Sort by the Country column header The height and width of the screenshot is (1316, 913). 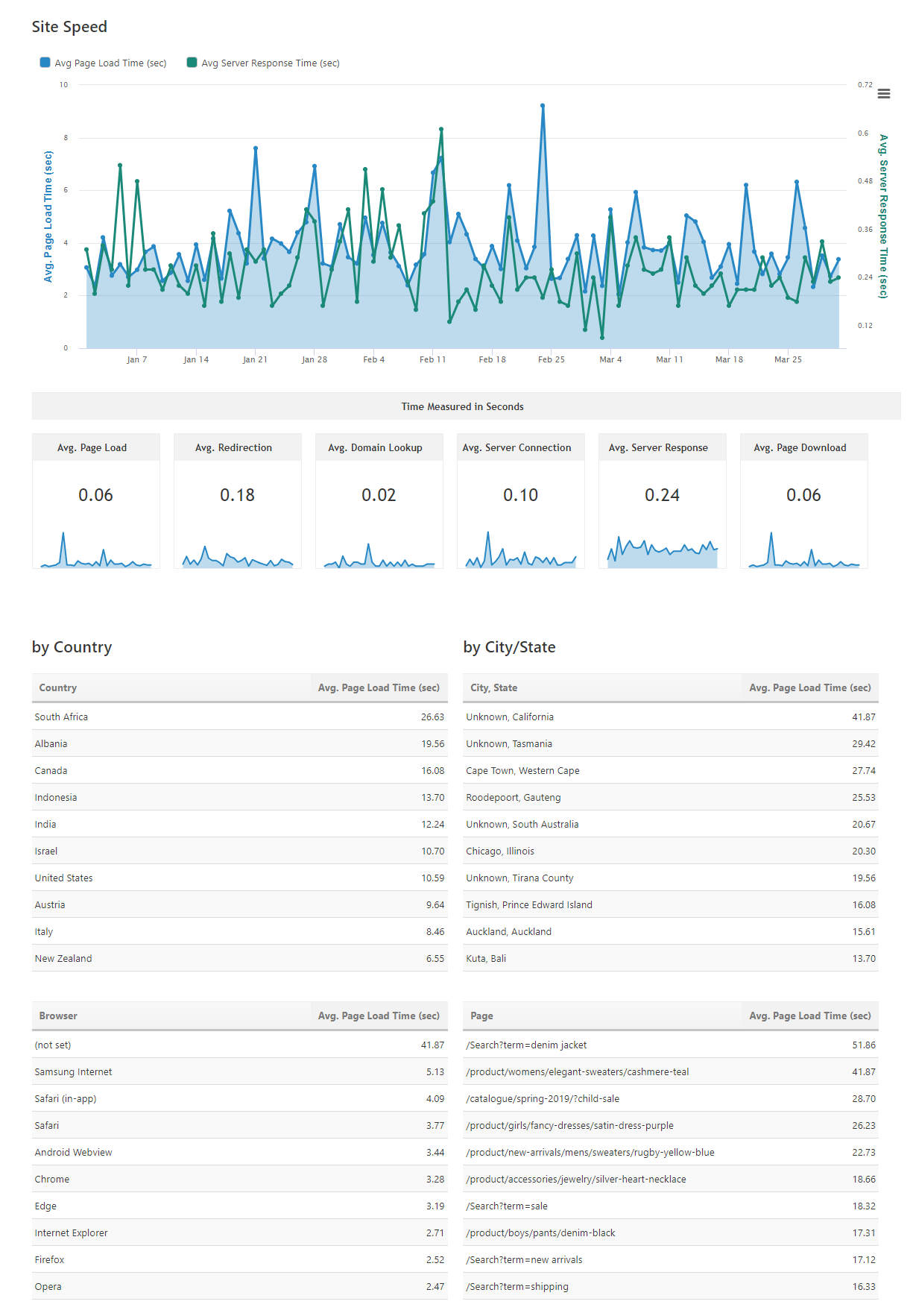pos(58,687)
